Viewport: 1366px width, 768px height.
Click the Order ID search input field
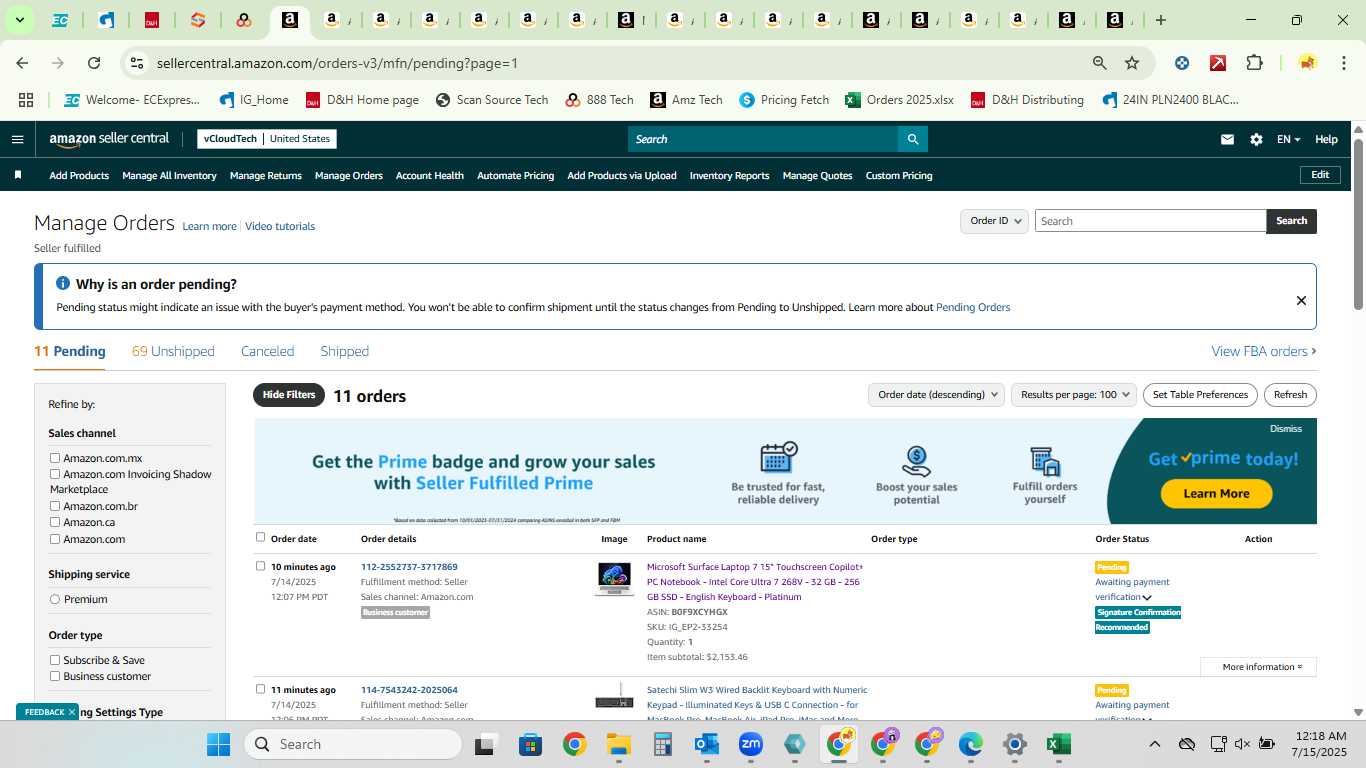(x=1150, y=221)
